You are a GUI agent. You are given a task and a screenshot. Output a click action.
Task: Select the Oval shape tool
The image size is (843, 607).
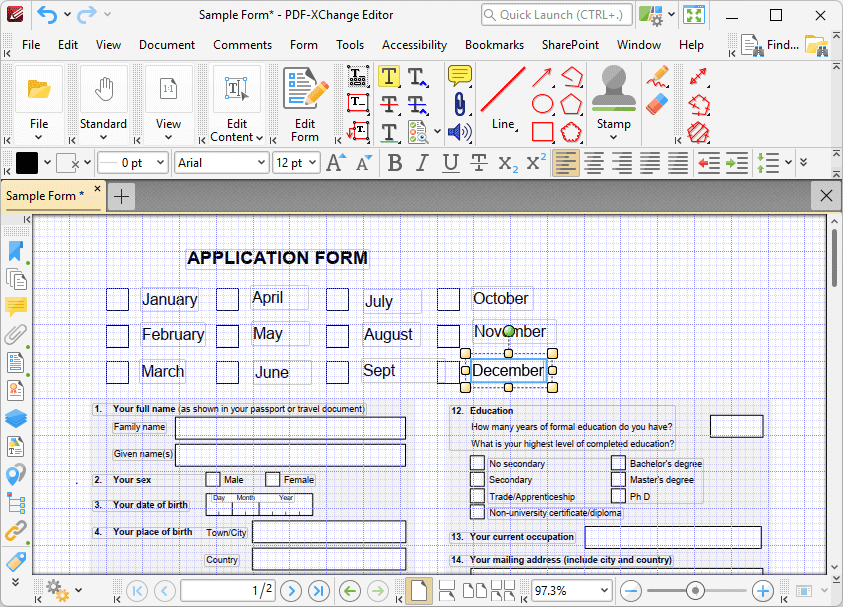[542, 104]
